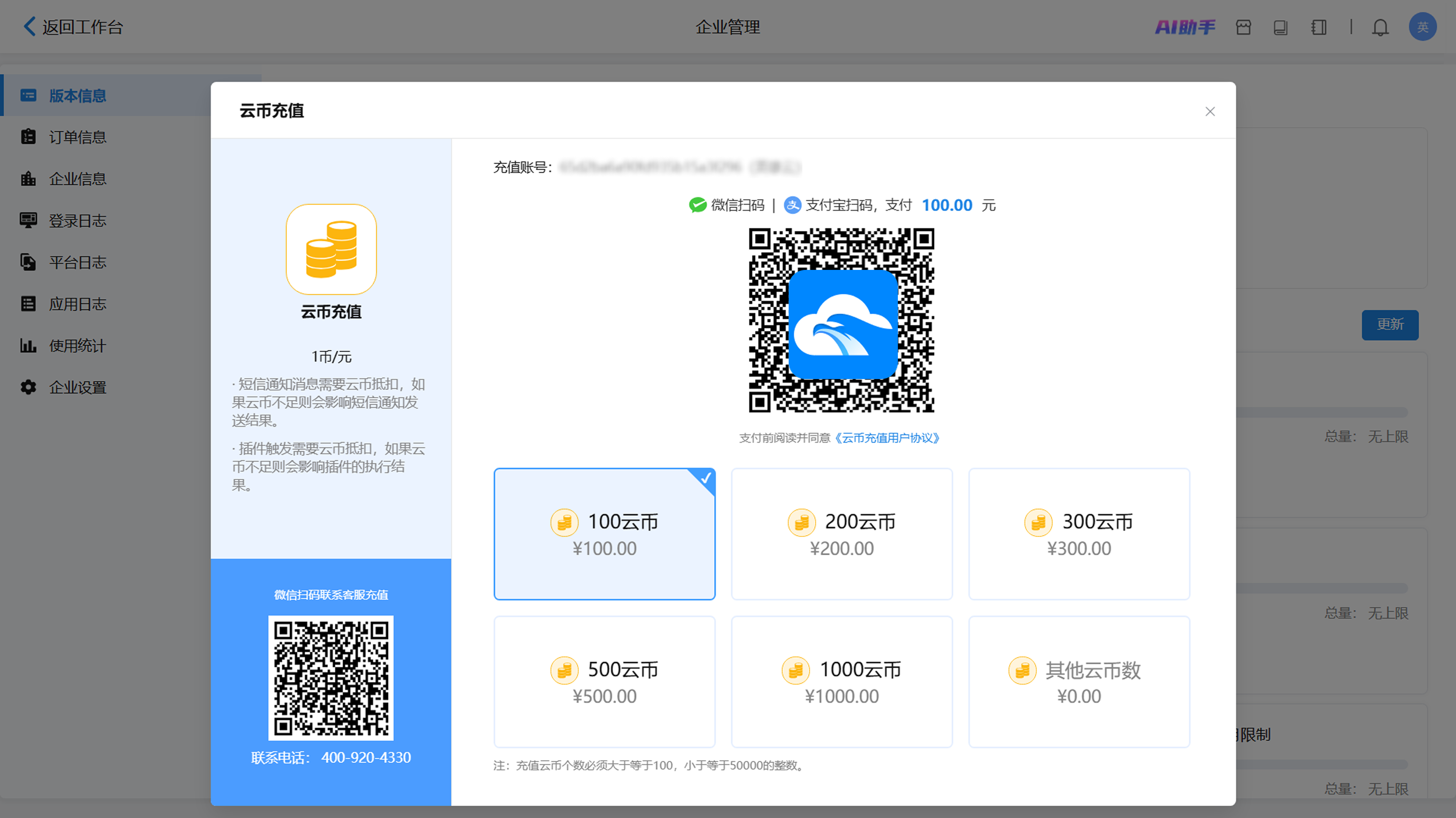Click the 登录日志 monitor icon
Screen dimensions: 1456x818
28,220
